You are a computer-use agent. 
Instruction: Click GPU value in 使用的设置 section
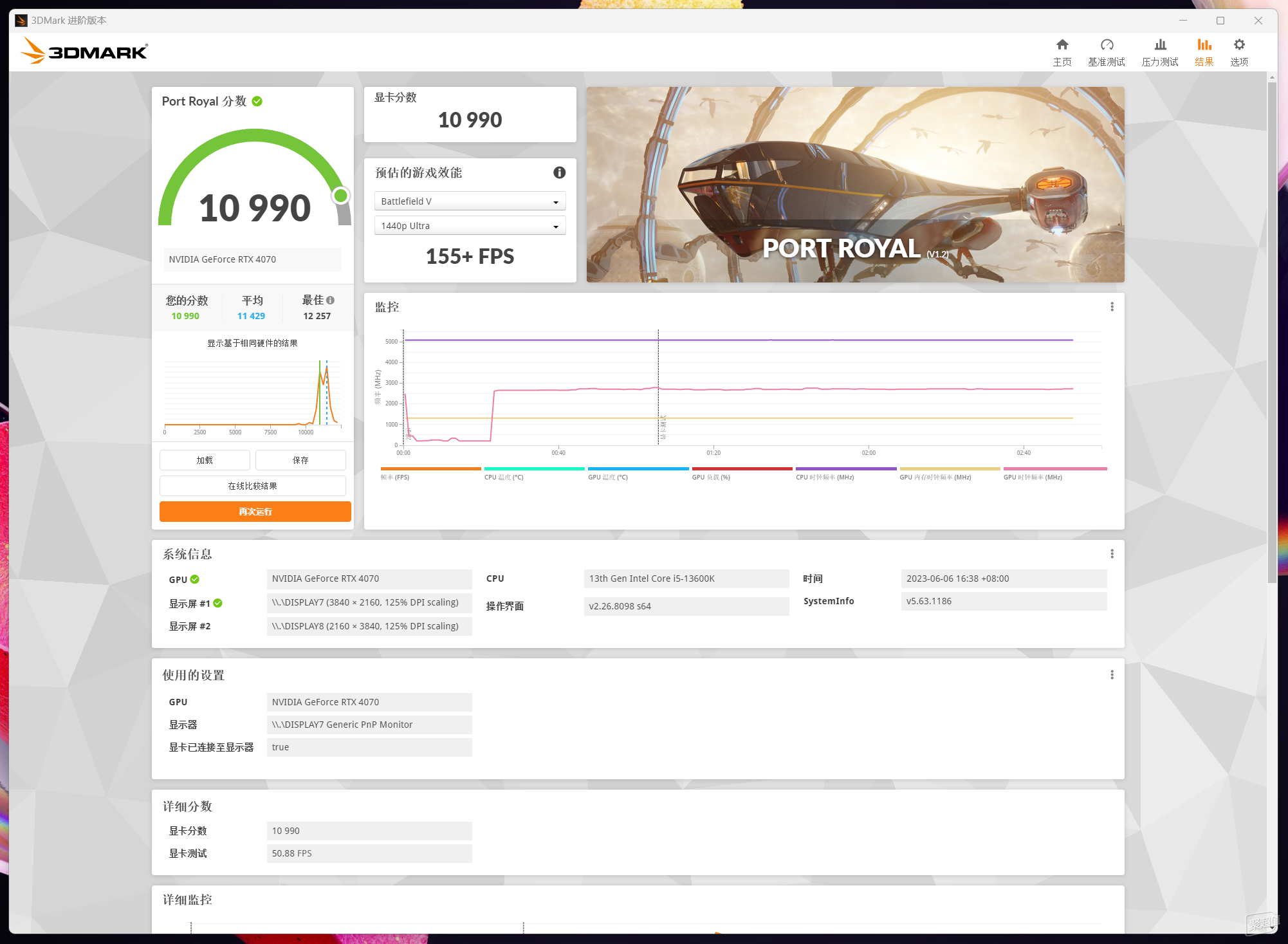369,702
